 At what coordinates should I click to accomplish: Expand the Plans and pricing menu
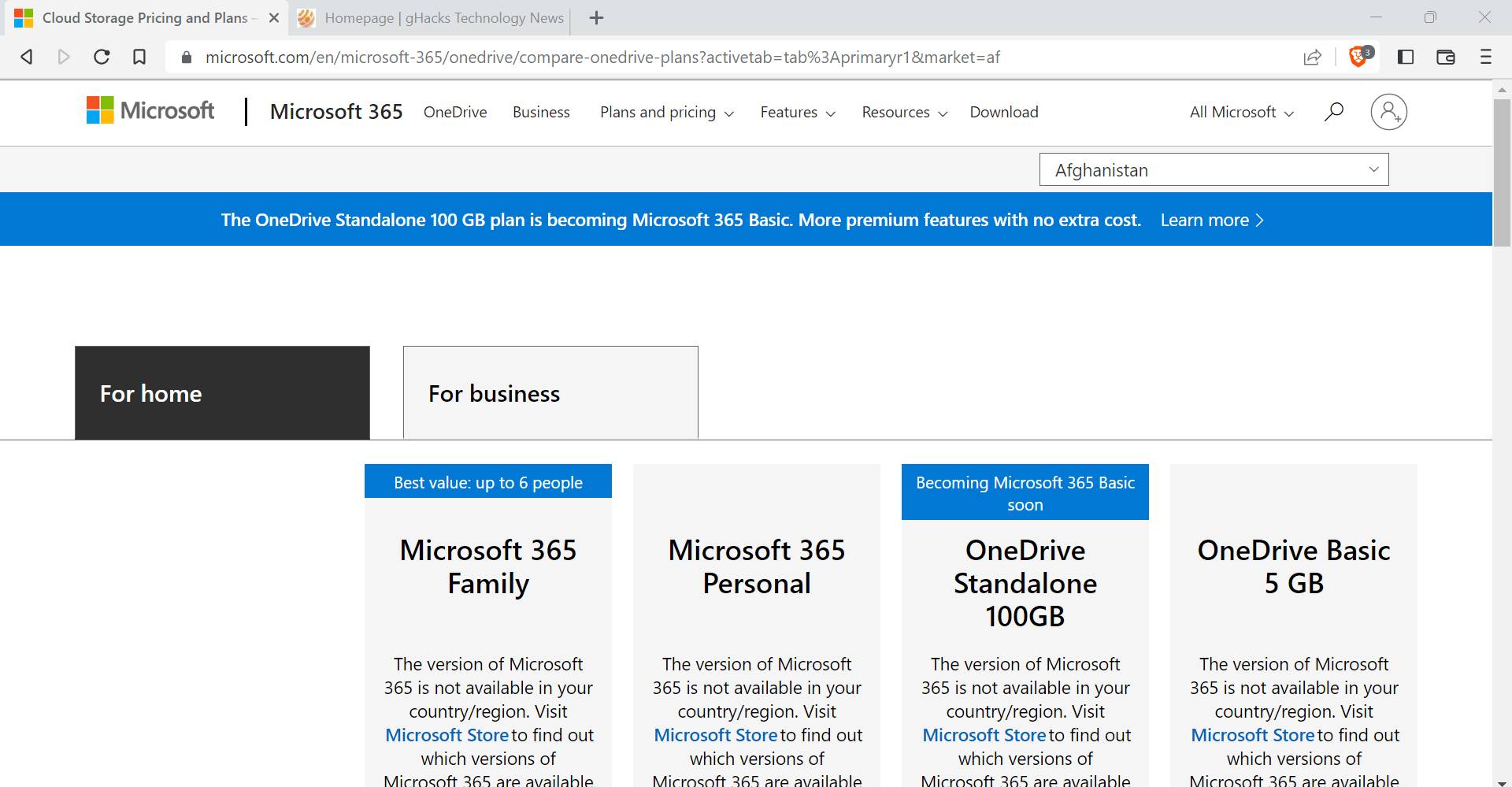pos(667,112)
